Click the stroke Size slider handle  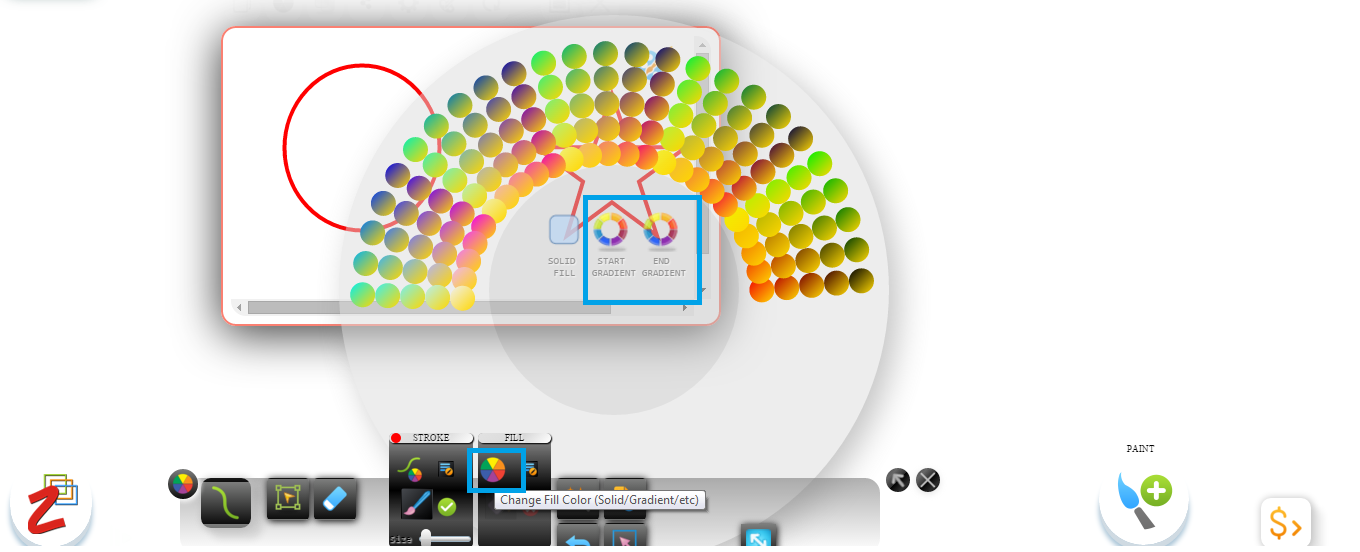click(x=426, y=539)
